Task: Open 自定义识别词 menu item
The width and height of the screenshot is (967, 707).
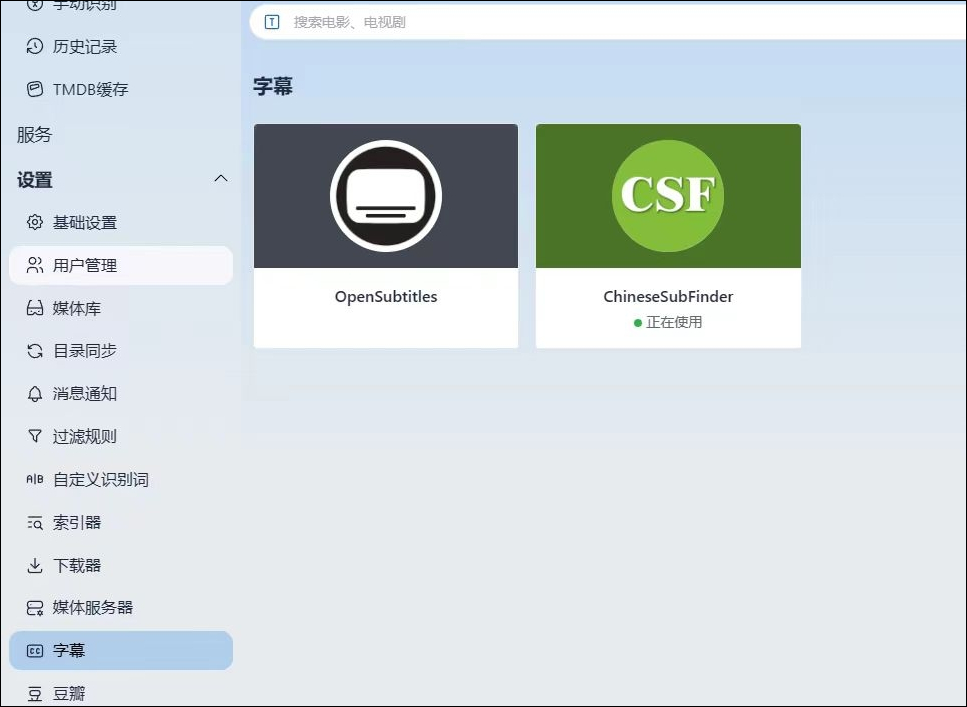Action: click(x=100, y=480)
